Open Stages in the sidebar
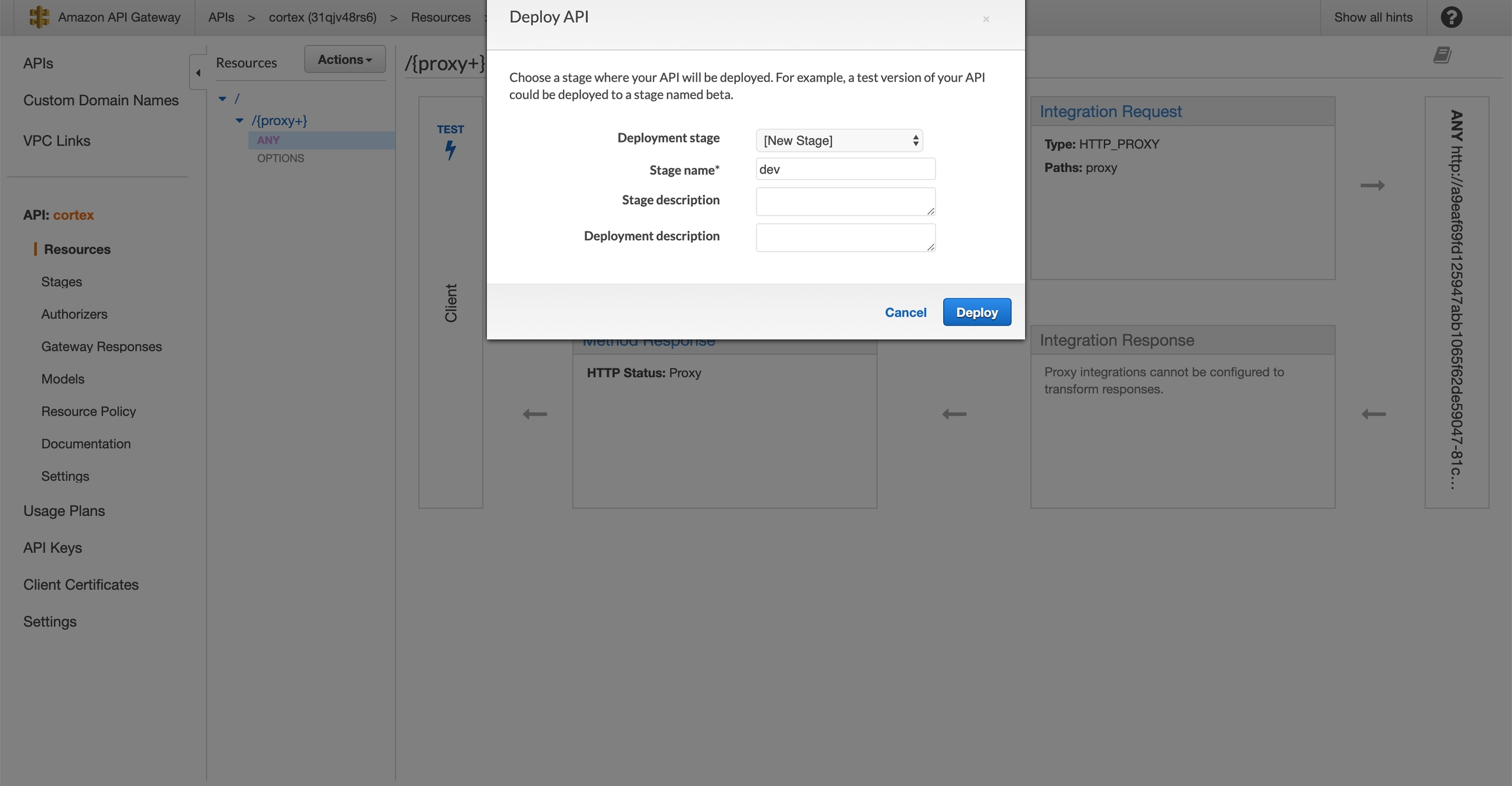This screenshot has height=786, width=1512. [61, 281]
